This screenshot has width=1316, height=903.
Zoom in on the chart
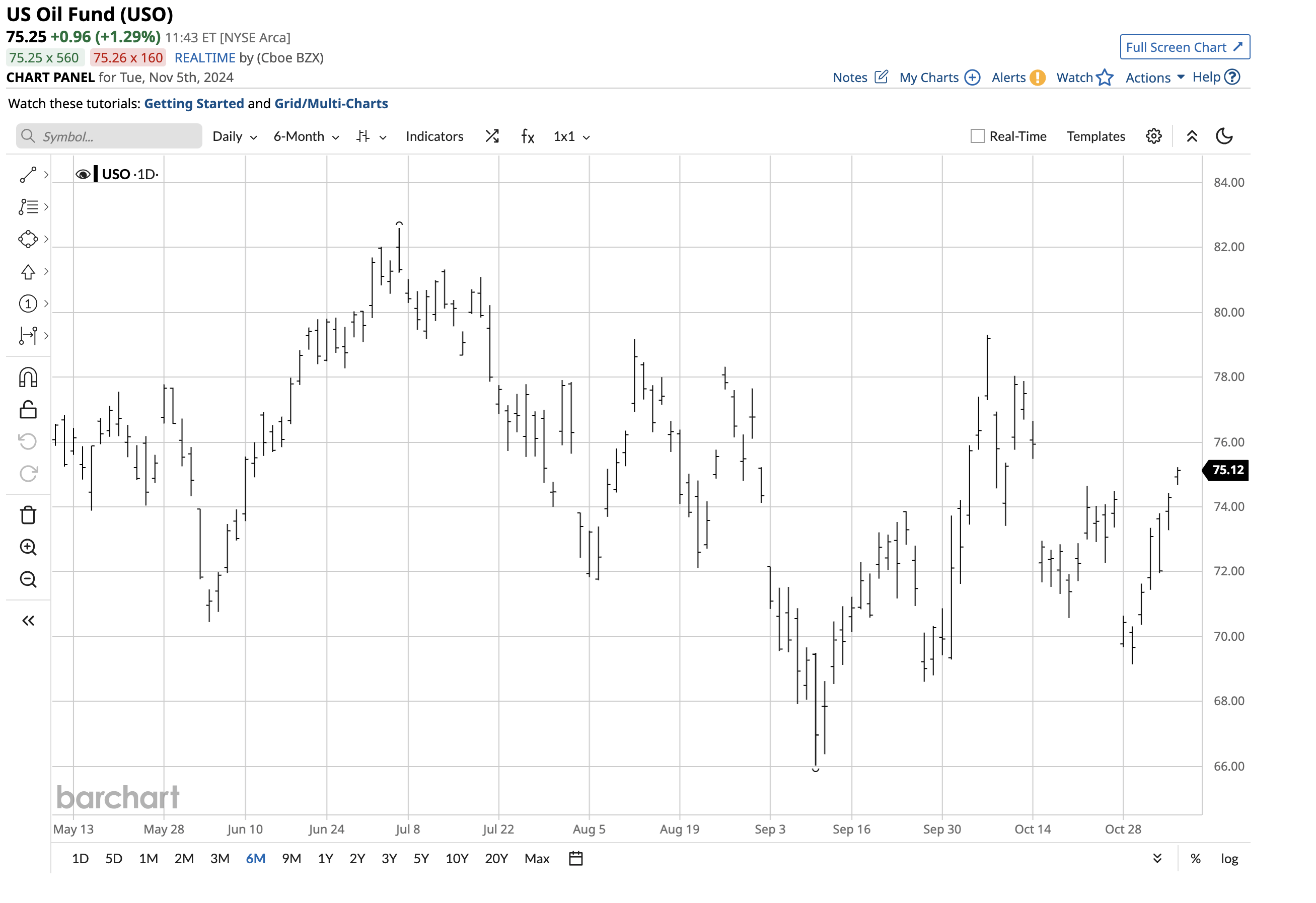point(28,547)
